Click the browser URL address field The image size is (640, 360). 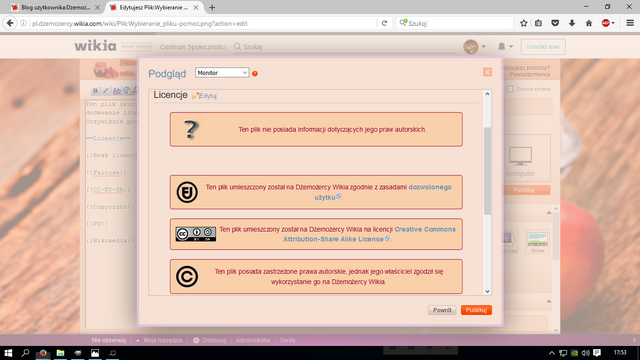click(x=200, y=23)
